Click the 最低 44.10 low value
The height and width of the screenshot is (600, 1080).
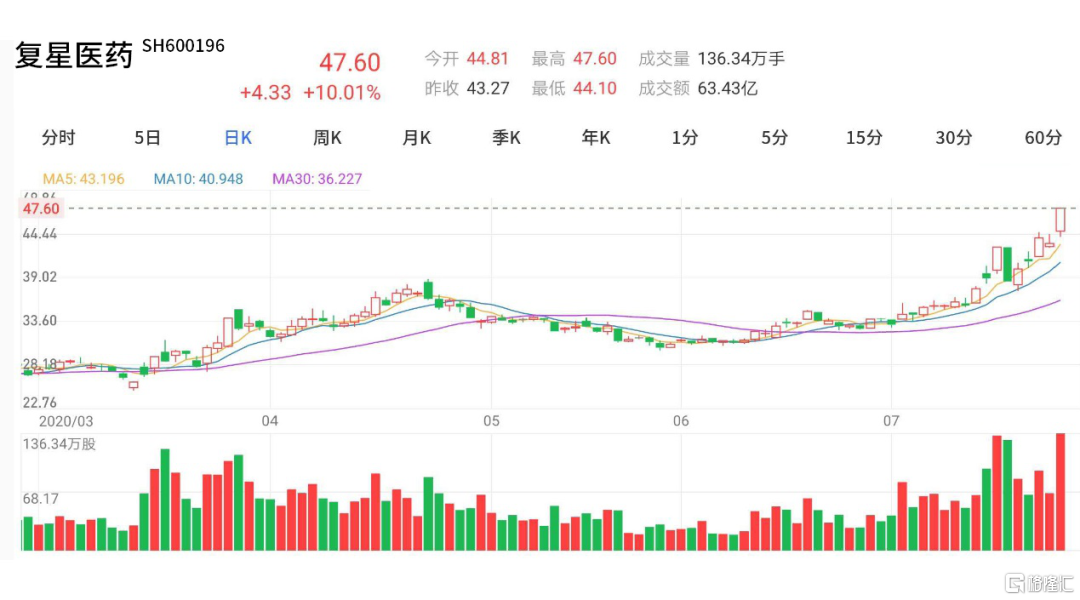coord(574,88)
